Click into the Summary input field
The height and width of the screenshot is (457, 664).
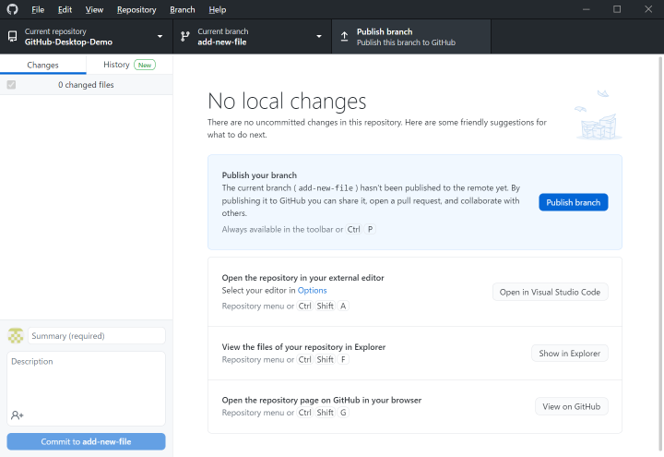pyautogui.click(x=96, y=336)
